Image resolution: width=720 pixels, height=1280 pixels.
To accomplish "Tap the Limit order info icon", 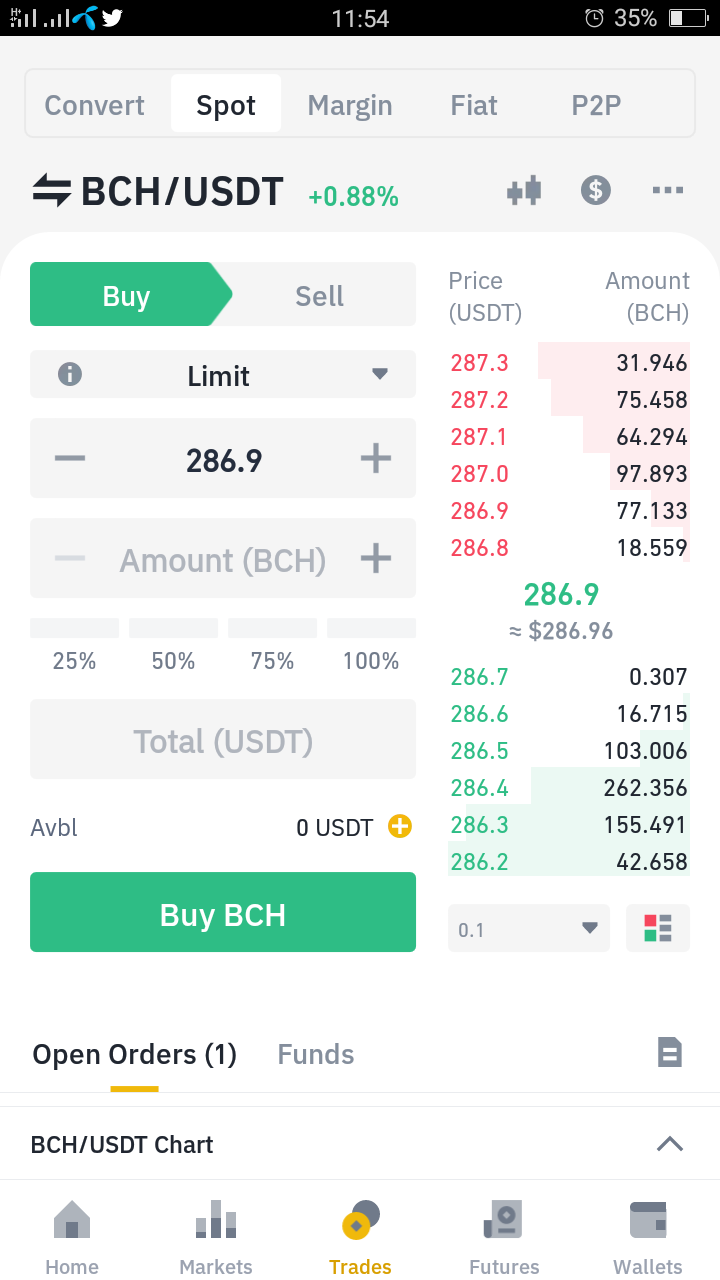I will click(70, 375).
